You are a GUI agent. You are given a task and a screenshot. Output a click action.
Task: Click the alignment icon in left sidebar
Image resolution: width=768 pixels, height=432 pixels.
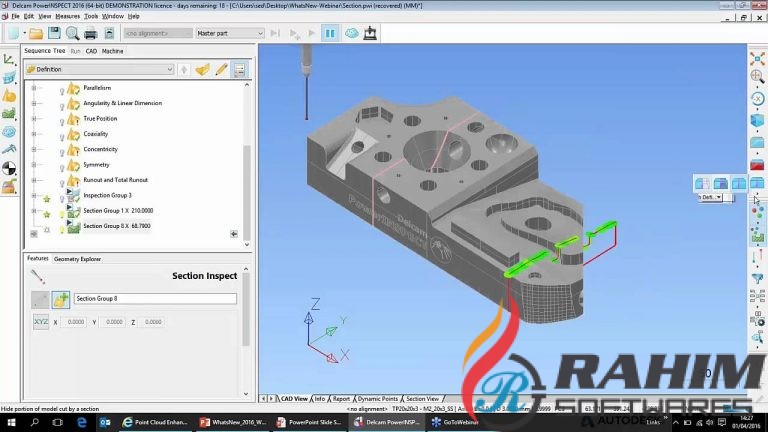pyautogui.click(x=9, y=60)
